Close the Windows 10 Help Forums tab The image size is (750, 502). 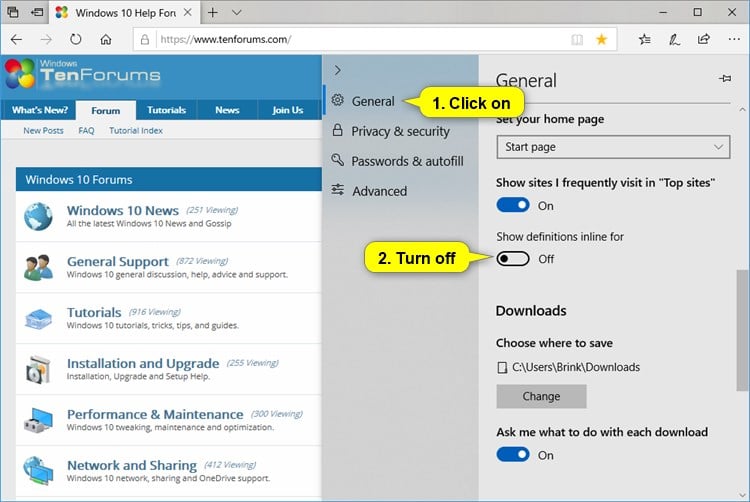click(x=188, y=12)
